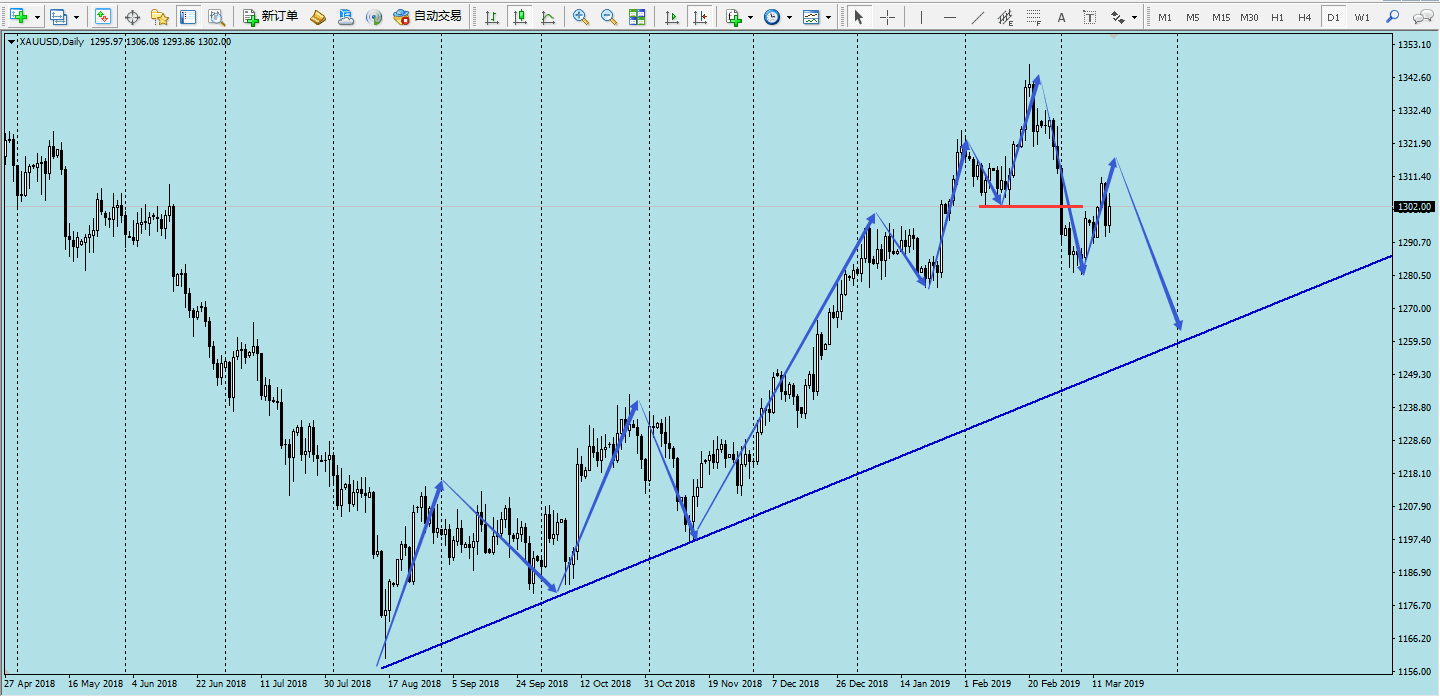This screenshot has width=1440, height=696.
Task: Switch to Line Chart display
Action: click(547, 17)
